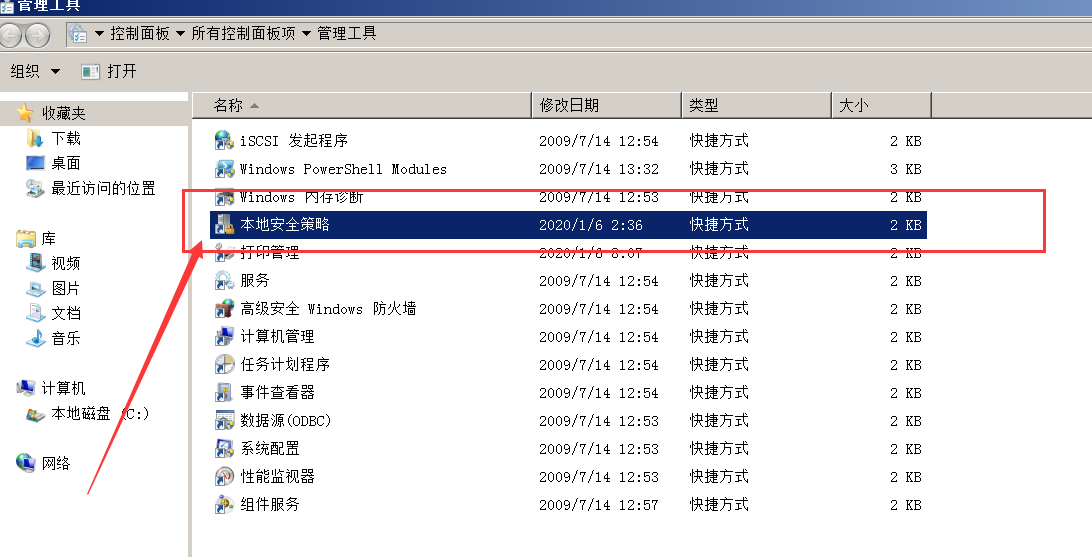Select 下载 in the favorites list
Screen dimensions: 1092x557
[66, 138]
